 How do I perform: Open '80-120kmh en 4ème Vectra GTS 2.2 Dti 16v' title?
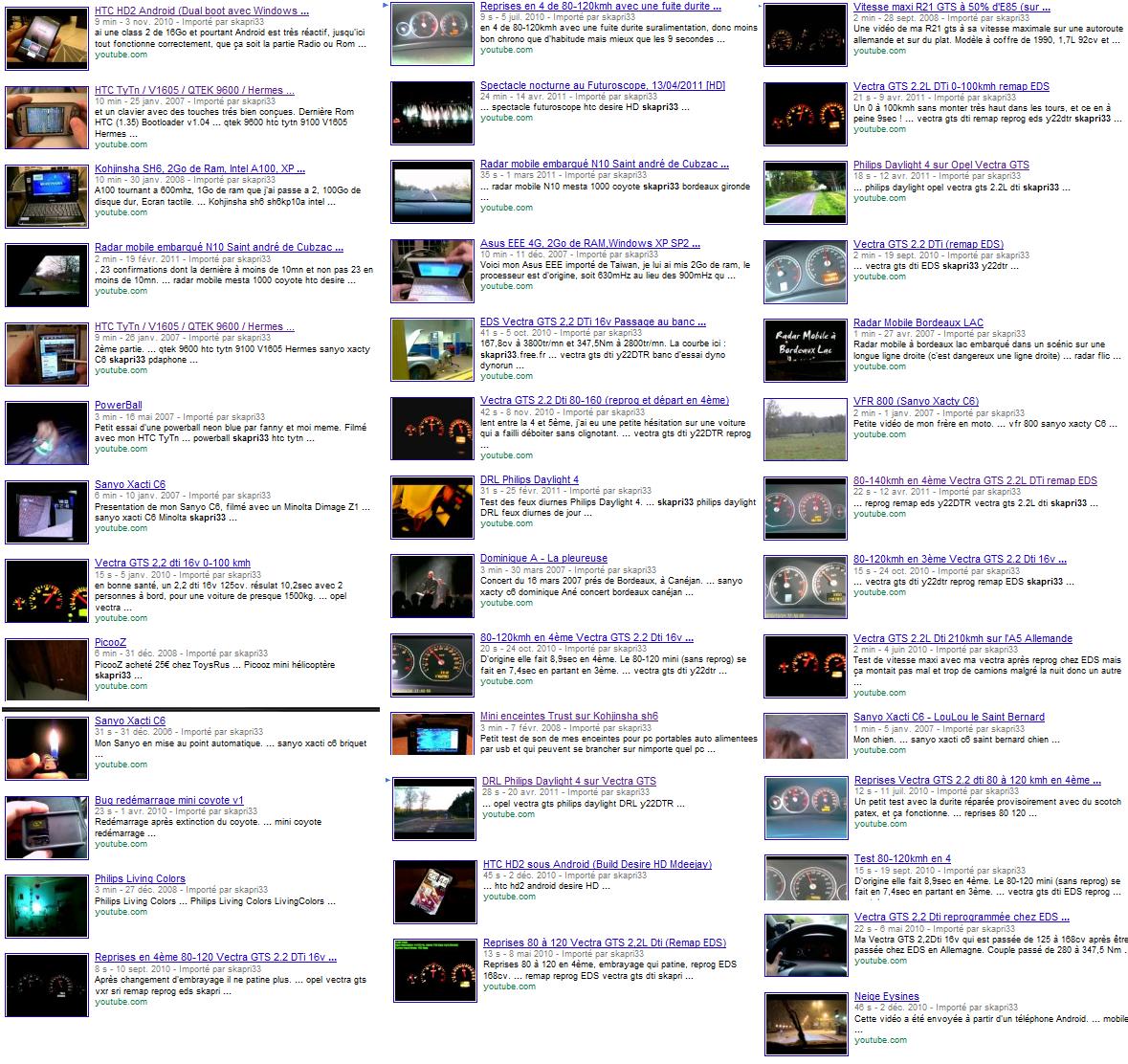click(587, 637)
